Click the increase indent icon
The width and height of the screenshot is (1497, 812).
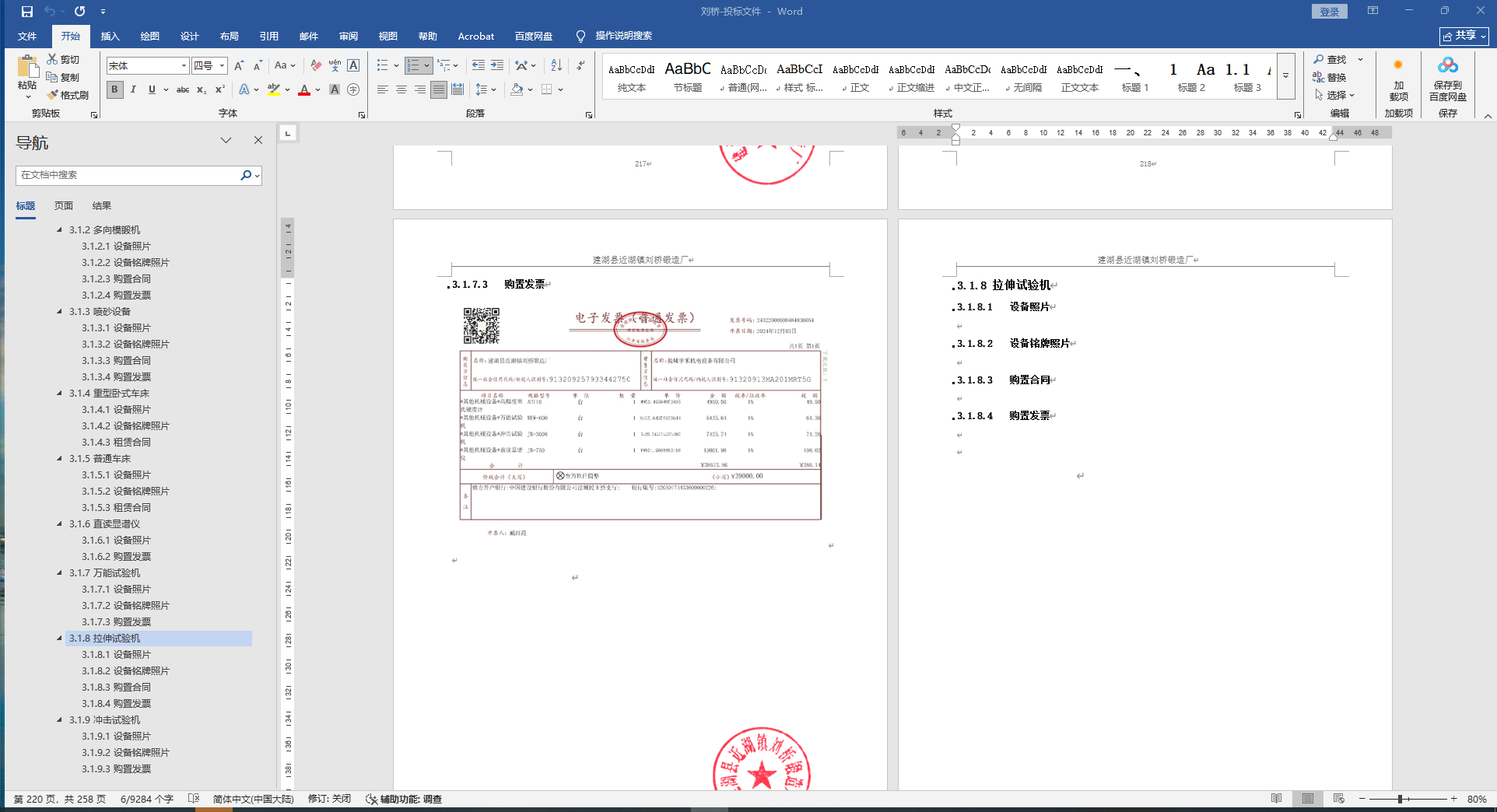tap(497, 65)
